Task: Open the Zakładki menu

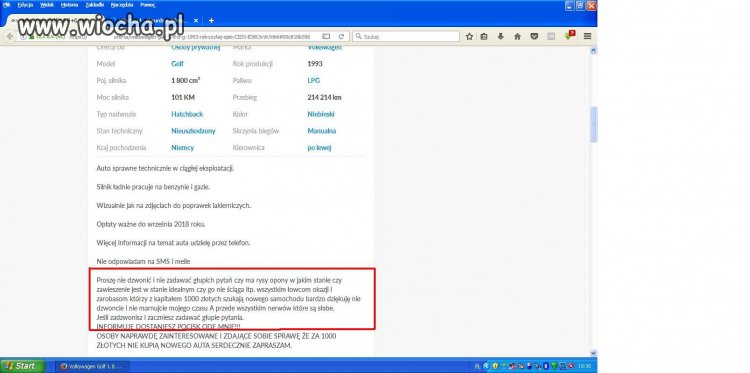Action: (x=95, y=5)
